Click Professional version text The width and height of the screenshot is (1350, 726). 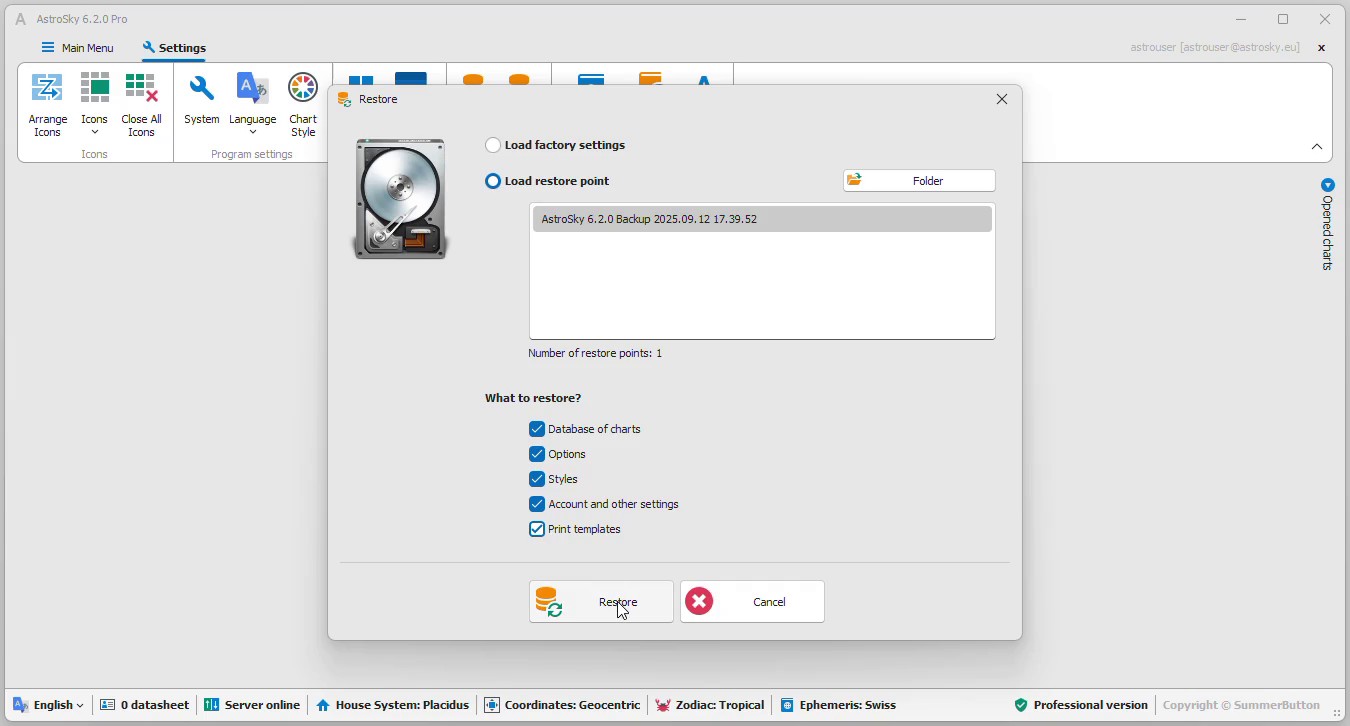pos(1090,705)
